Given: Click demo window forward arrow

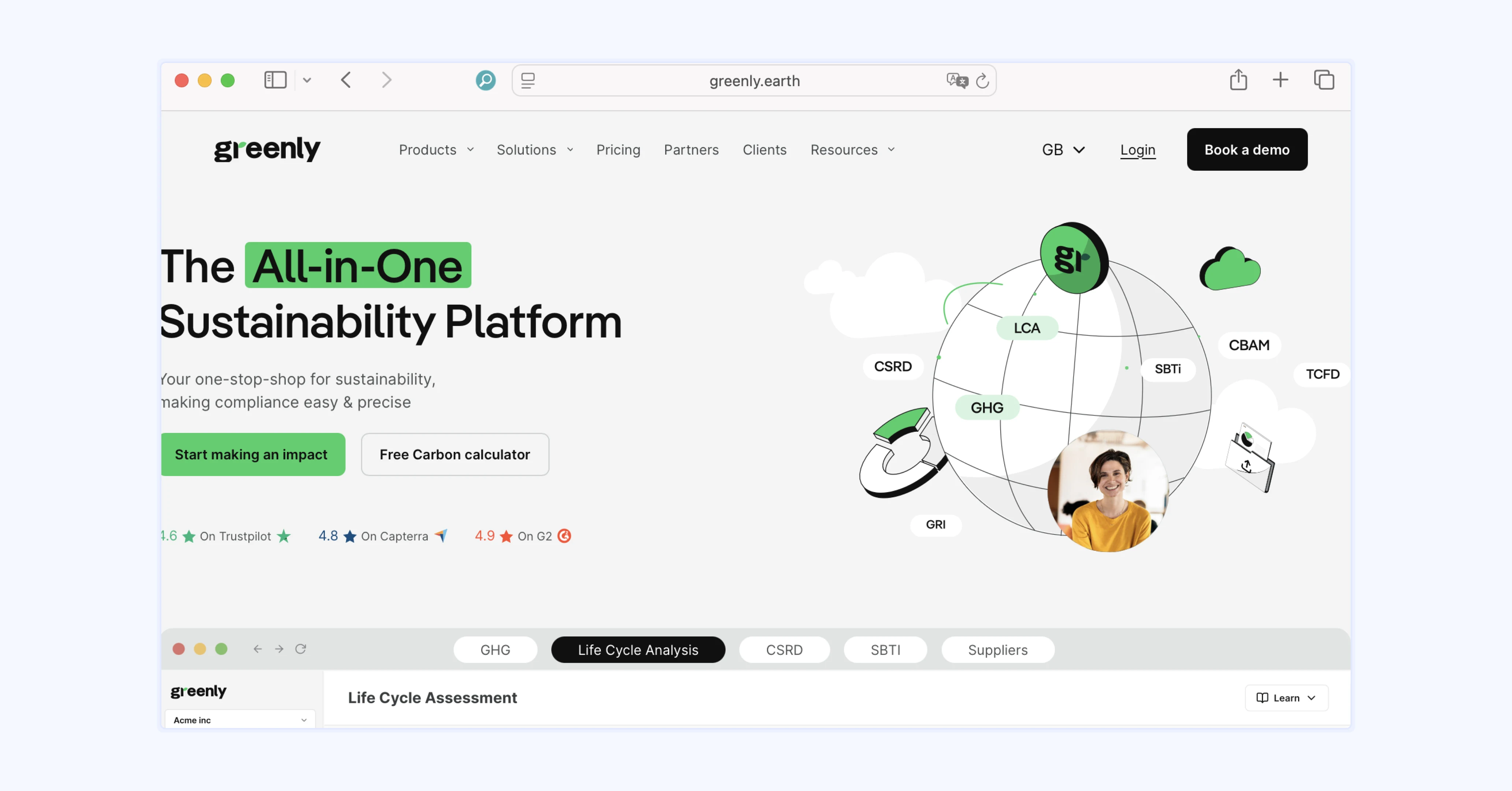Looking at the screenshot, I should (279, 649).
